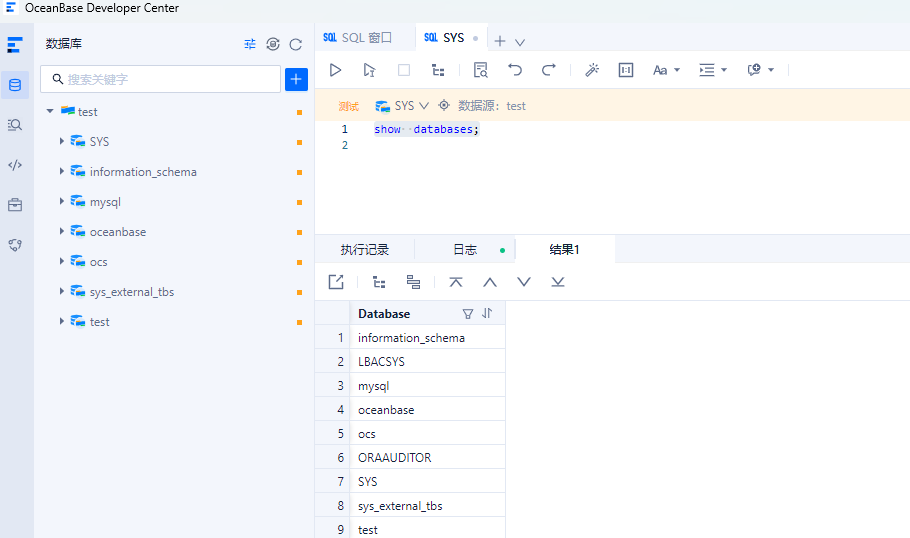The height and width of the screenshot is (538, 910).
Task: Open the briefcase tasks sidebar icon
Action: 15,205
